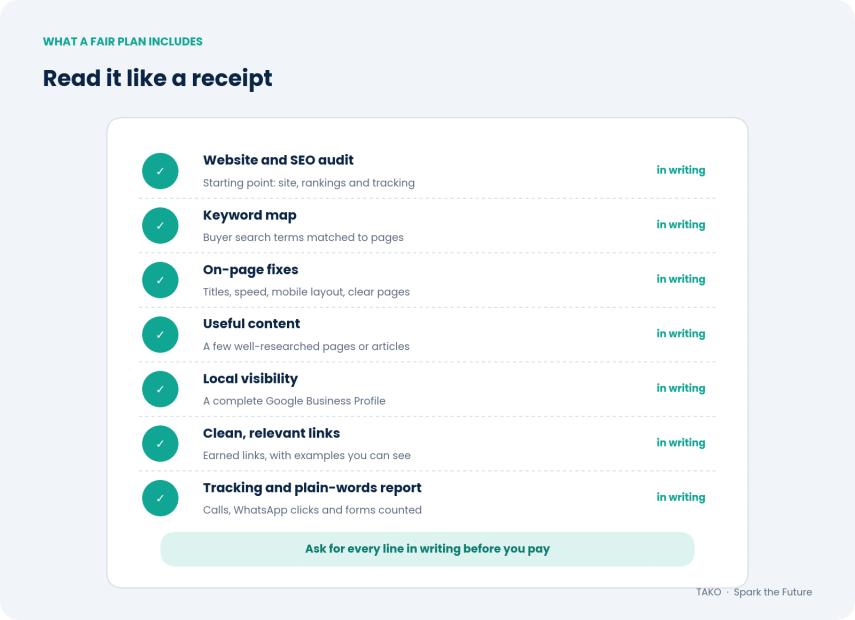The height and width of the screenshot is (620, 855).
Task: Click 'in writing' in the On-page fixes row
Action: click(681, 279)
